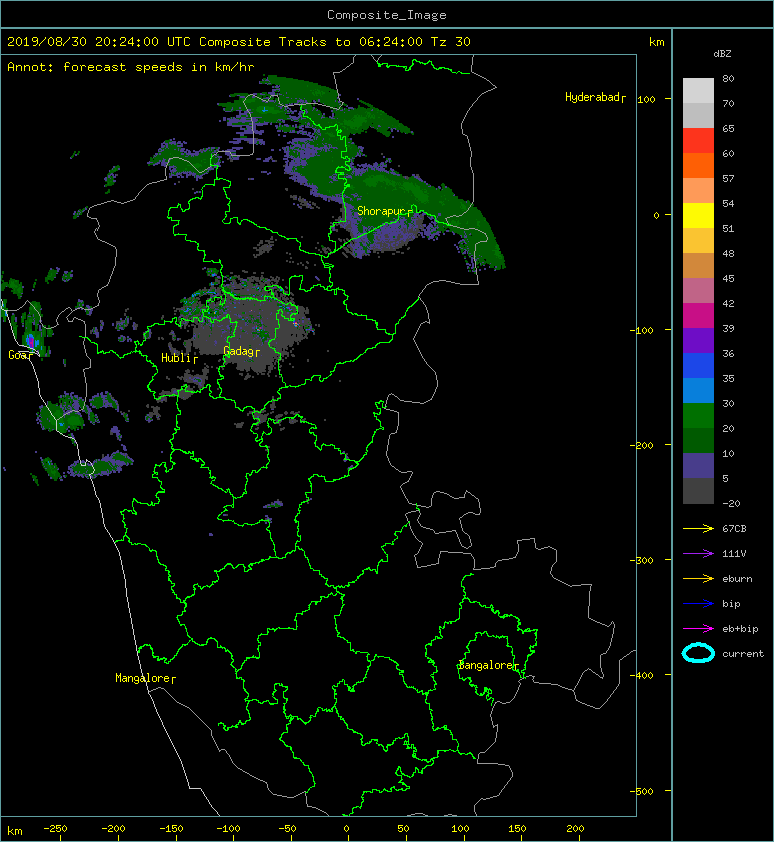Click the Goa label near coast
This screenshot has width=774, height=842.
(20, 355)
